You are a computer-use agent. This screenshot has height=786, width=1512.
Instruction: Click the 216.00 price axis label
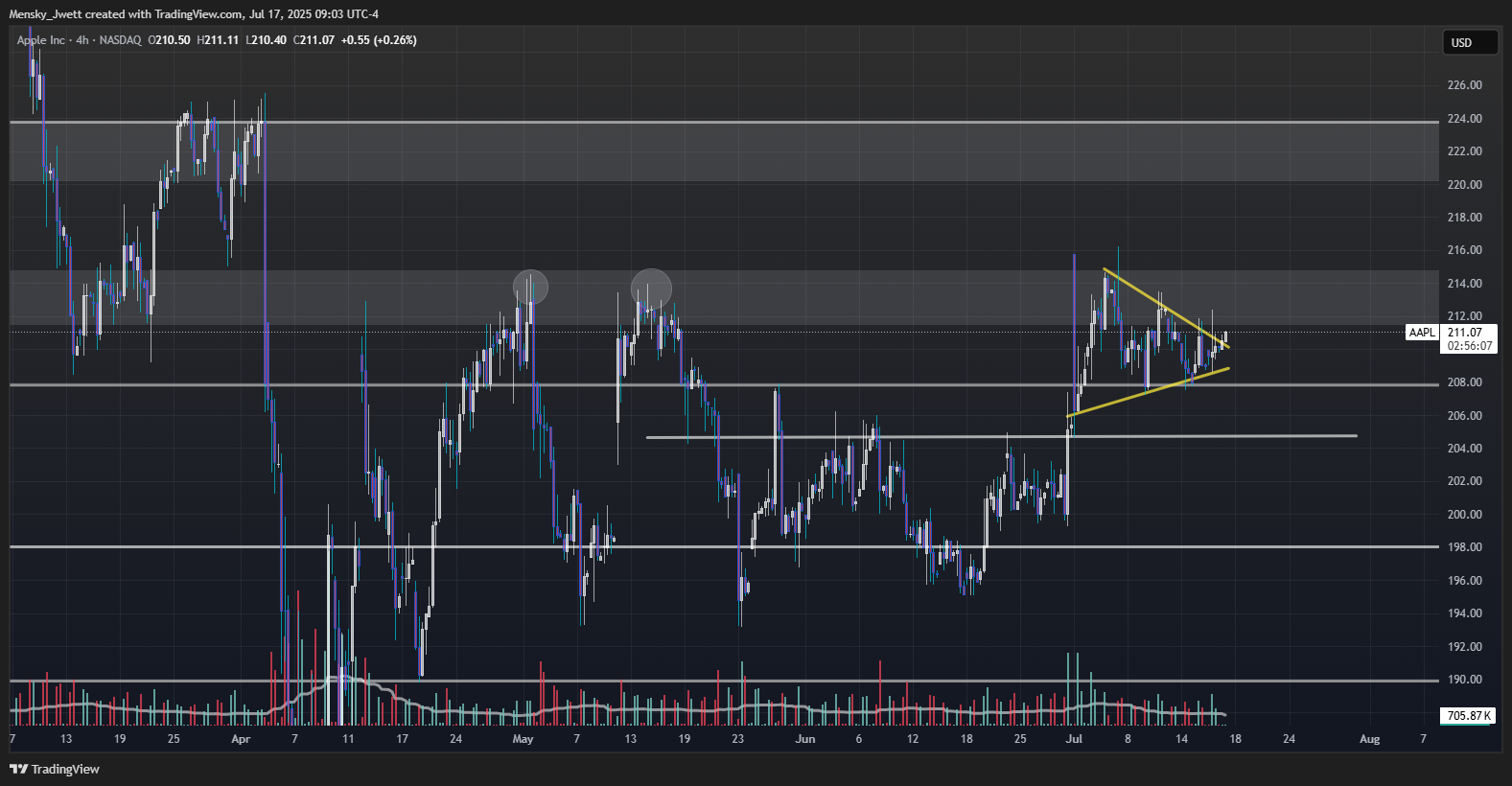1464,250
